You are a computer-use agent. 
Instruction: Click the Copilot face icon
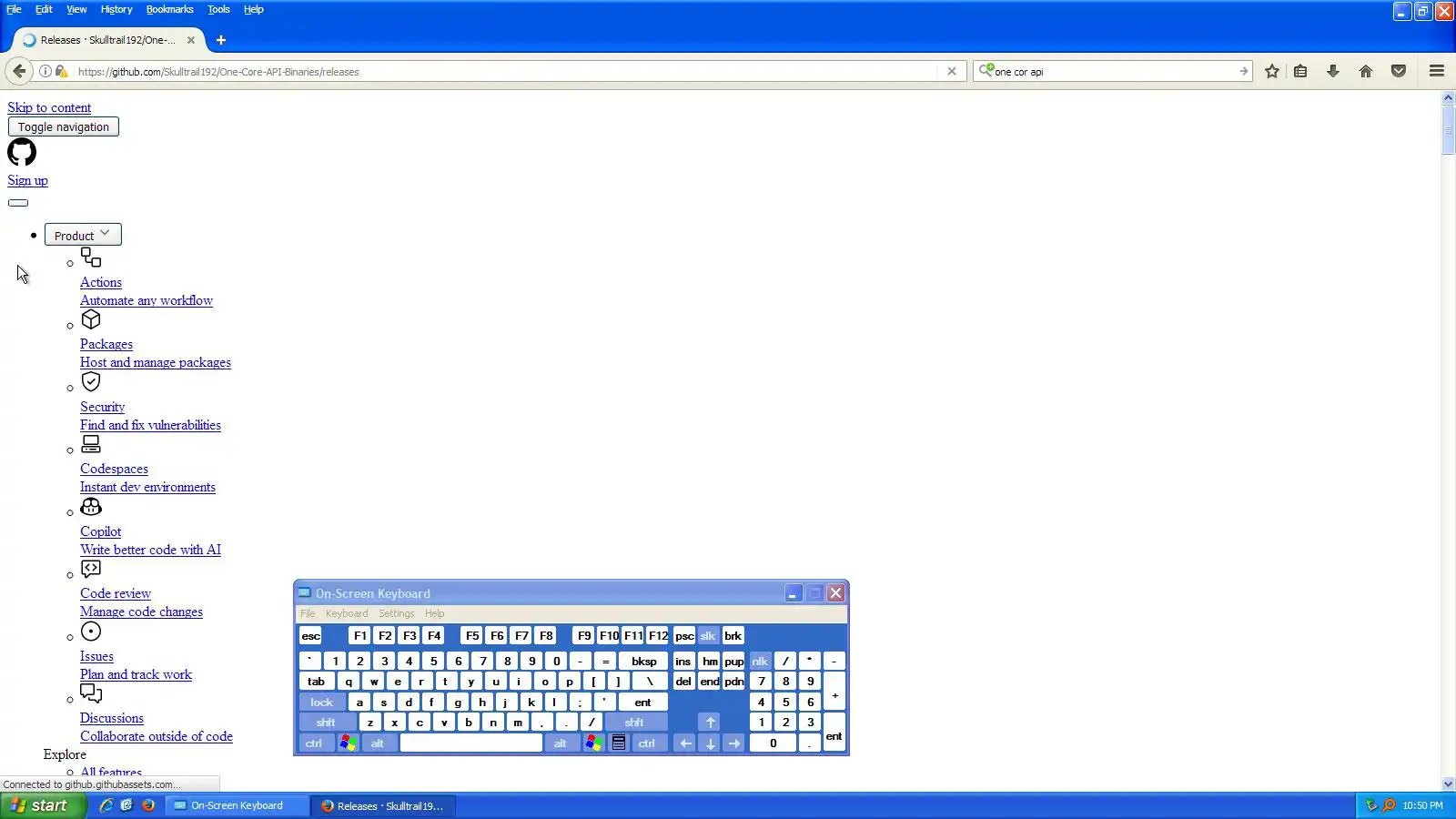click(x=91, y=506)
